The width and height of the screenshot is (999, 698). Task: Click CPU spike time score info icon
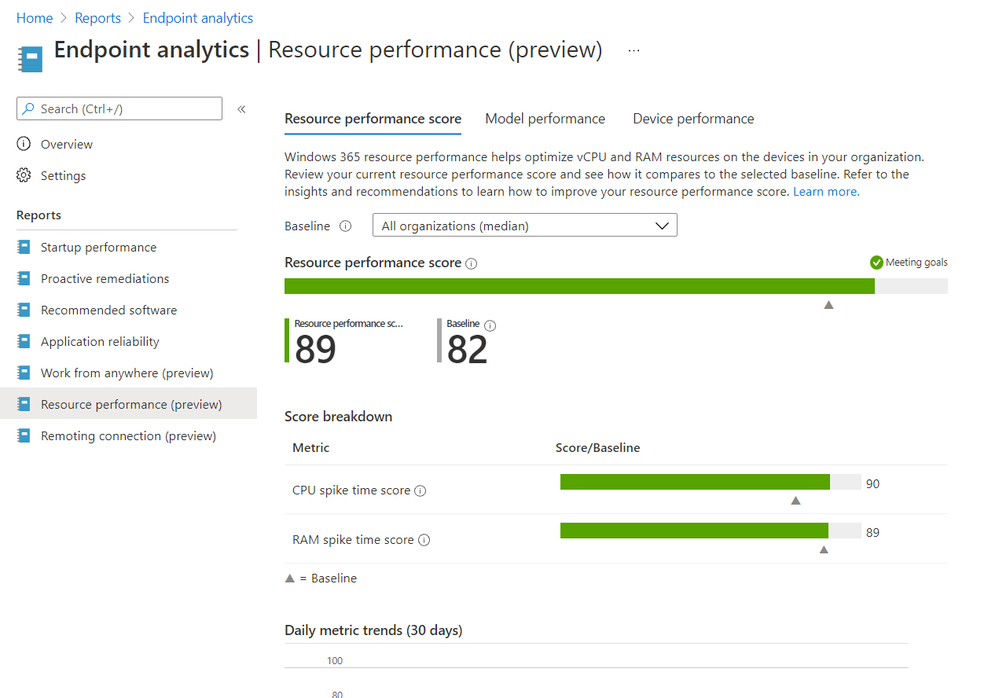click(420, 491)
